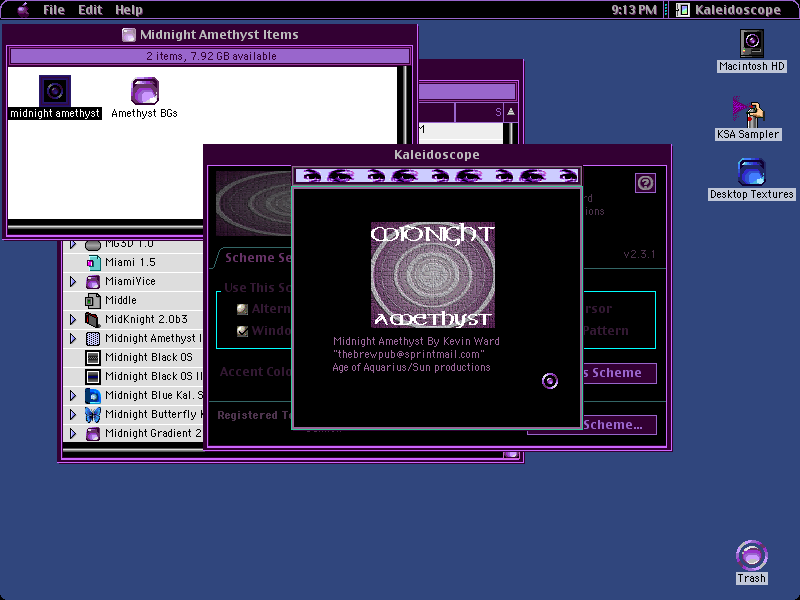Select the Amethyst BGs folder icon
Image resolution: width=800 pixels, height=600 pixels.
click(x=145, y=91)
